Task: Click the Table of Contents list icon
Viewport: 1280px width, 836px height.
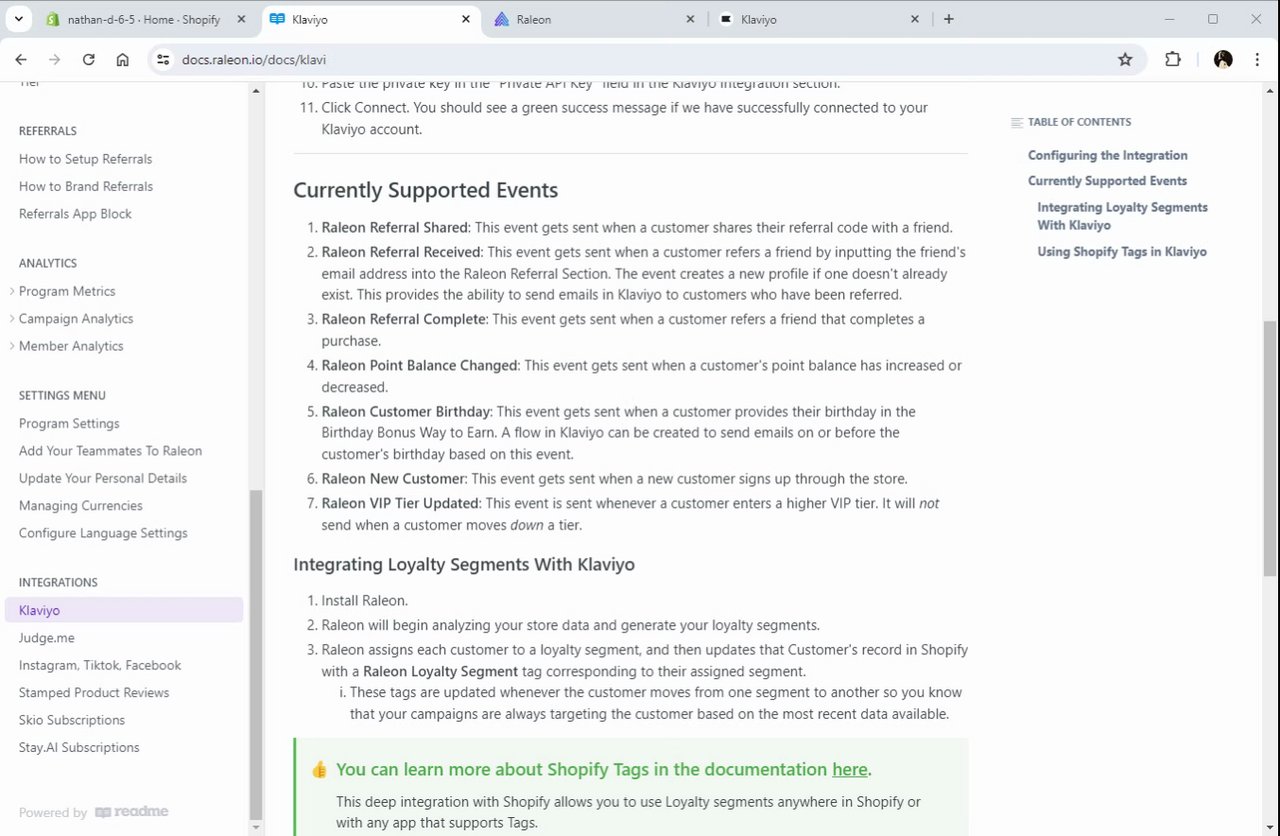Action: pos(1017,123)
